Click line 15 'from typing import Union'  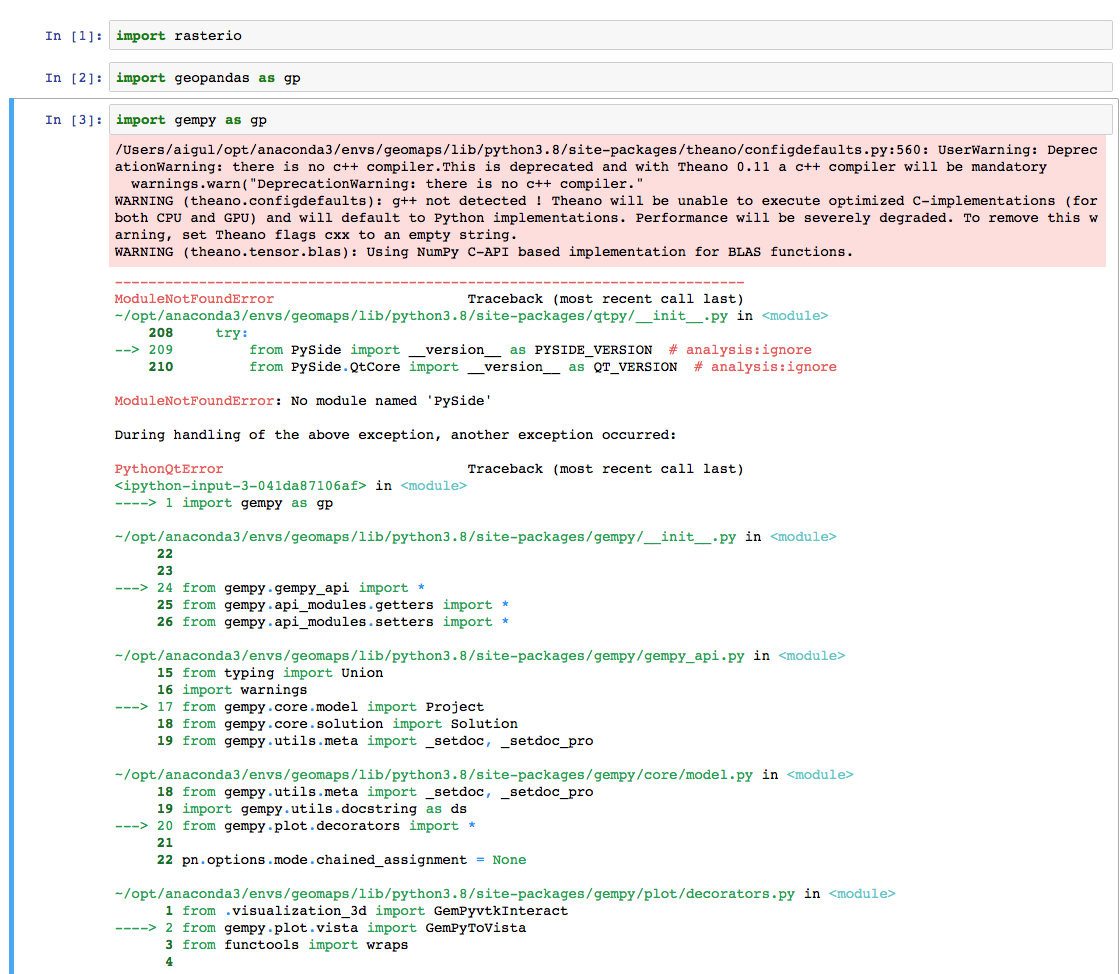[270, 673]
